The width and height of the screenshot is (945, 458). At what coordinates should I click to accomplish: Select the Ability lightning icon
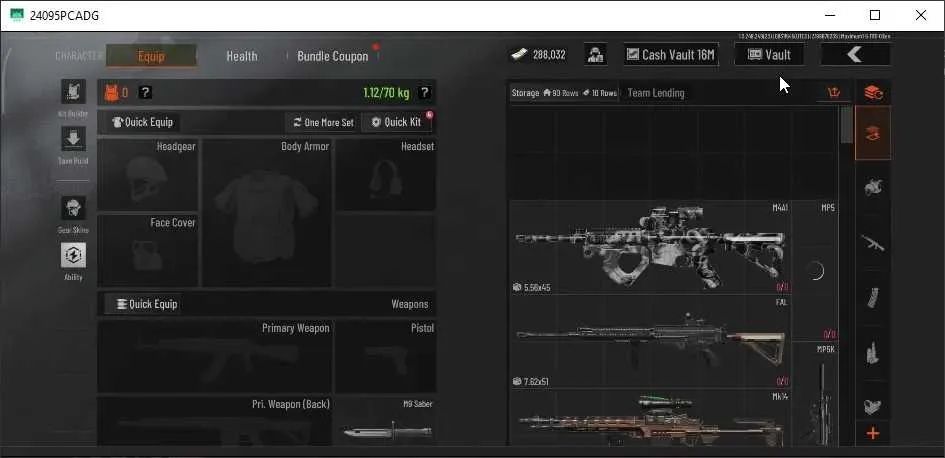tap(73, 255)
